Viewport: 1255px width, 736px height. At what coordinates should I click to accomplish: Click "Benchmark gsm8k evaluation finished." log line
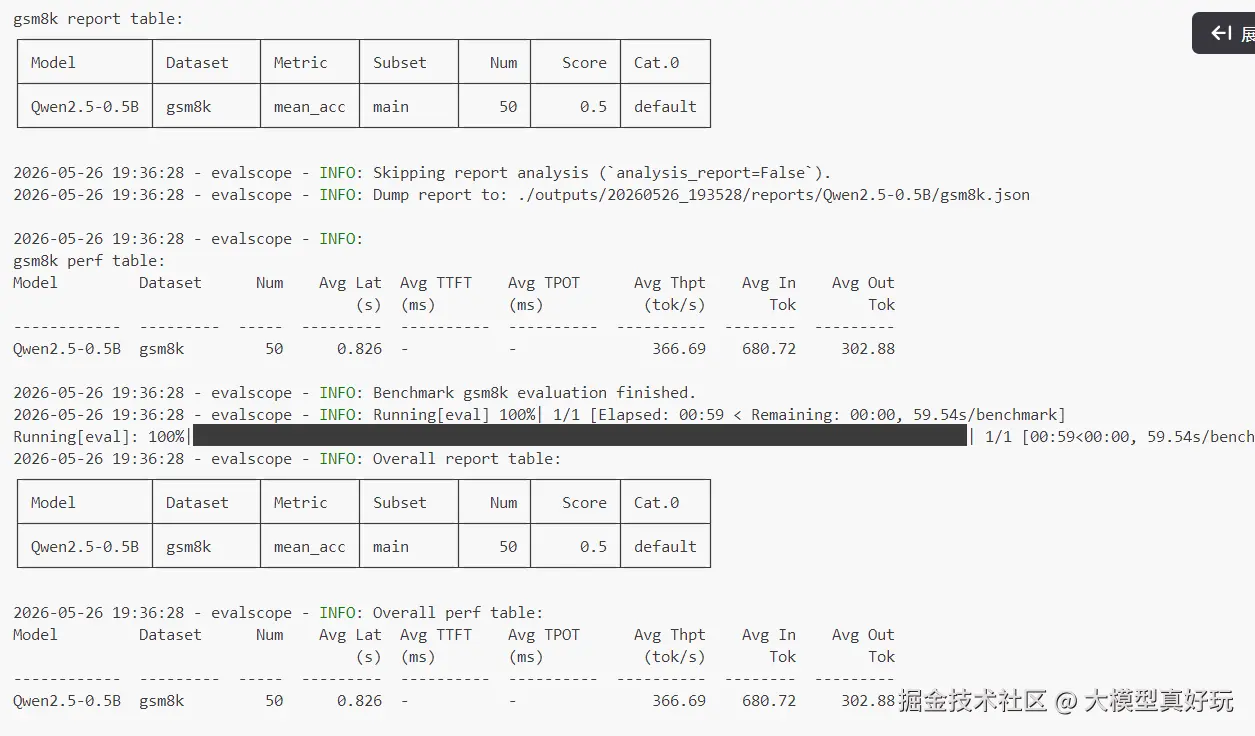click(354, 393)
